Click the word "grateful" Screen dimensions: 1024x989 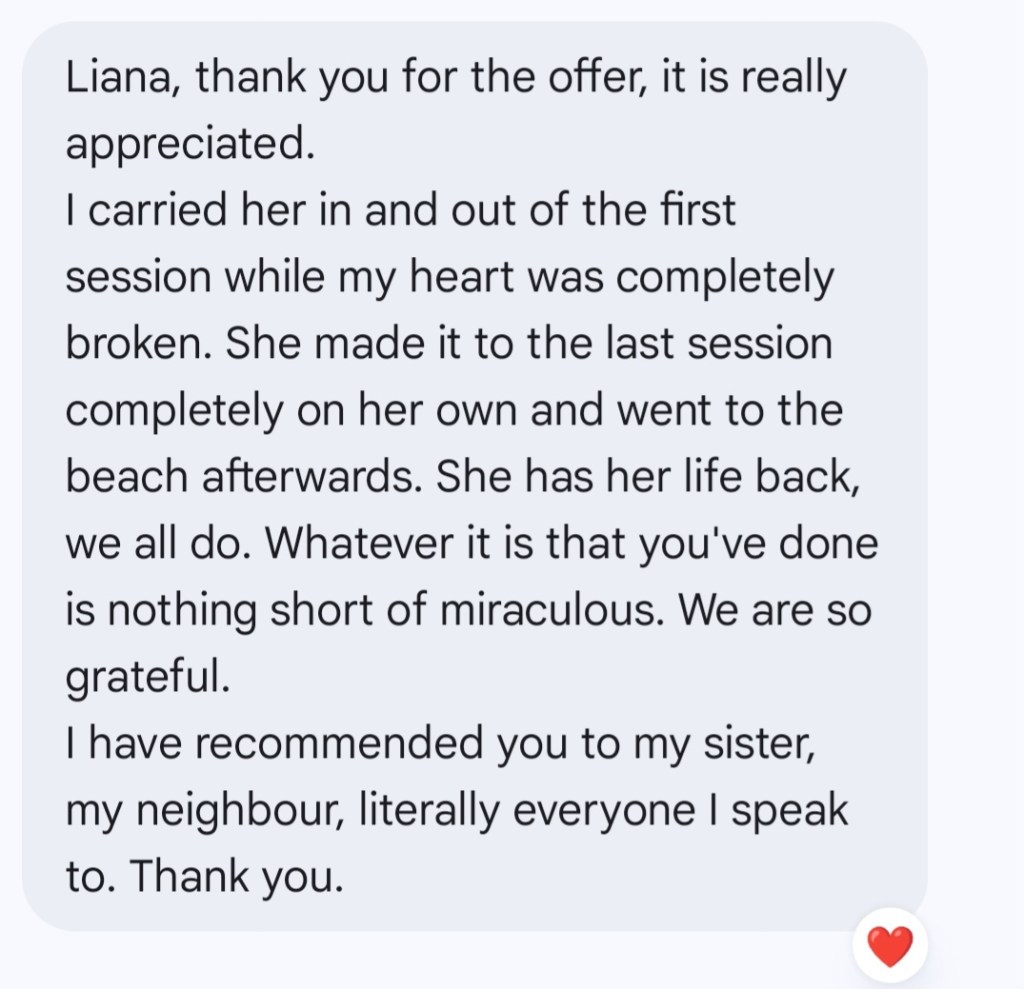pyautogui.click(x=147, y=677)
